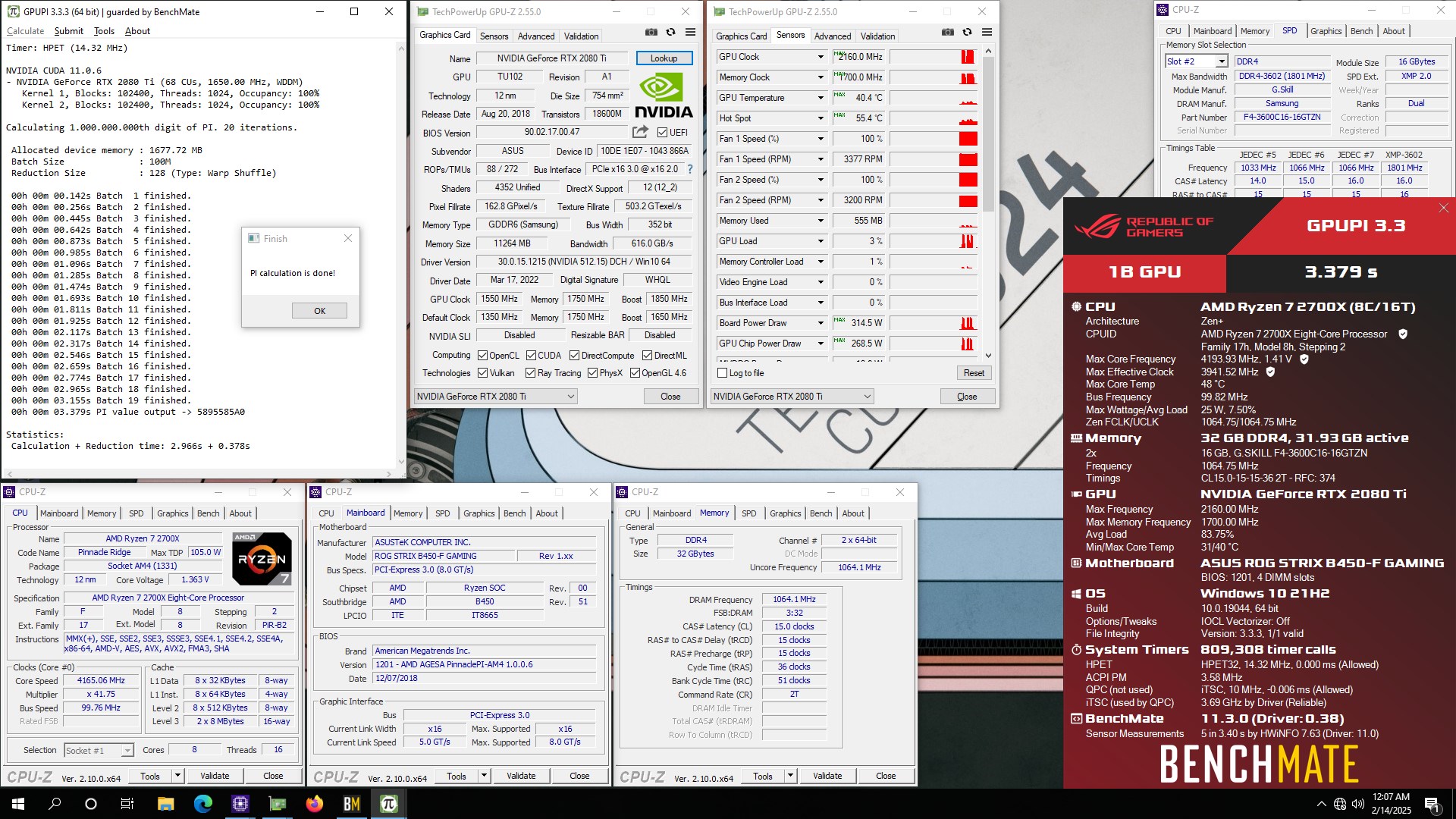Launch Microsoft Edge from taskbar
Viewport: 1456px width, 819px height.
202,804
